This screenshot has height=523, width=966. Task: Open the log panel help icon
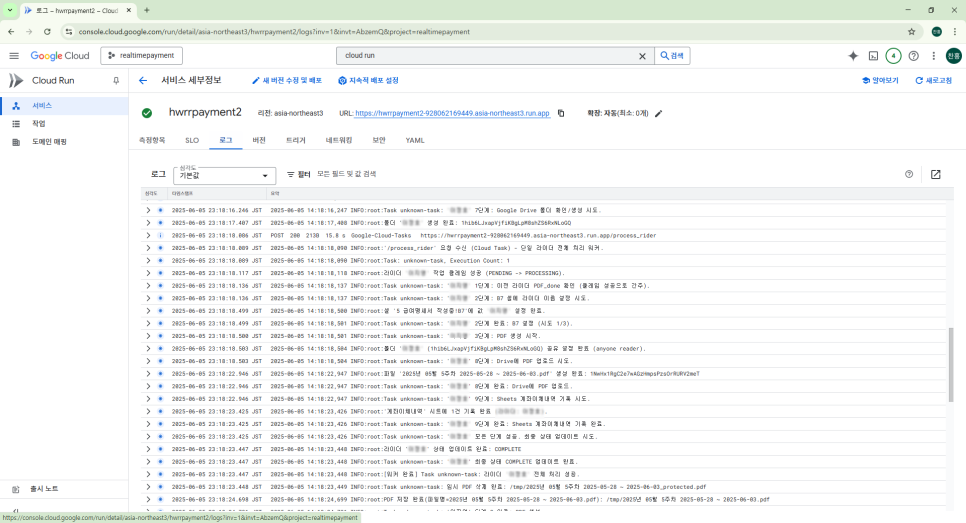[x=909, y=174]
